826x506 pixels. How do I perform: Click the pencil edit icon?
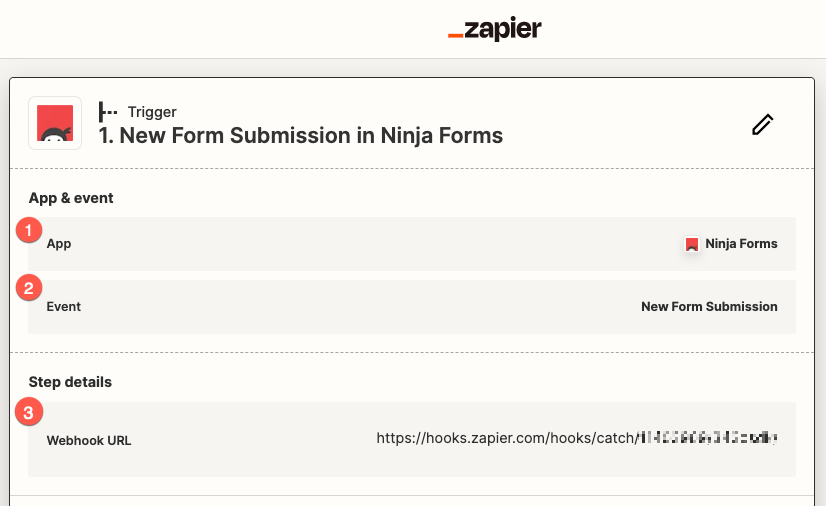[763, 124]
